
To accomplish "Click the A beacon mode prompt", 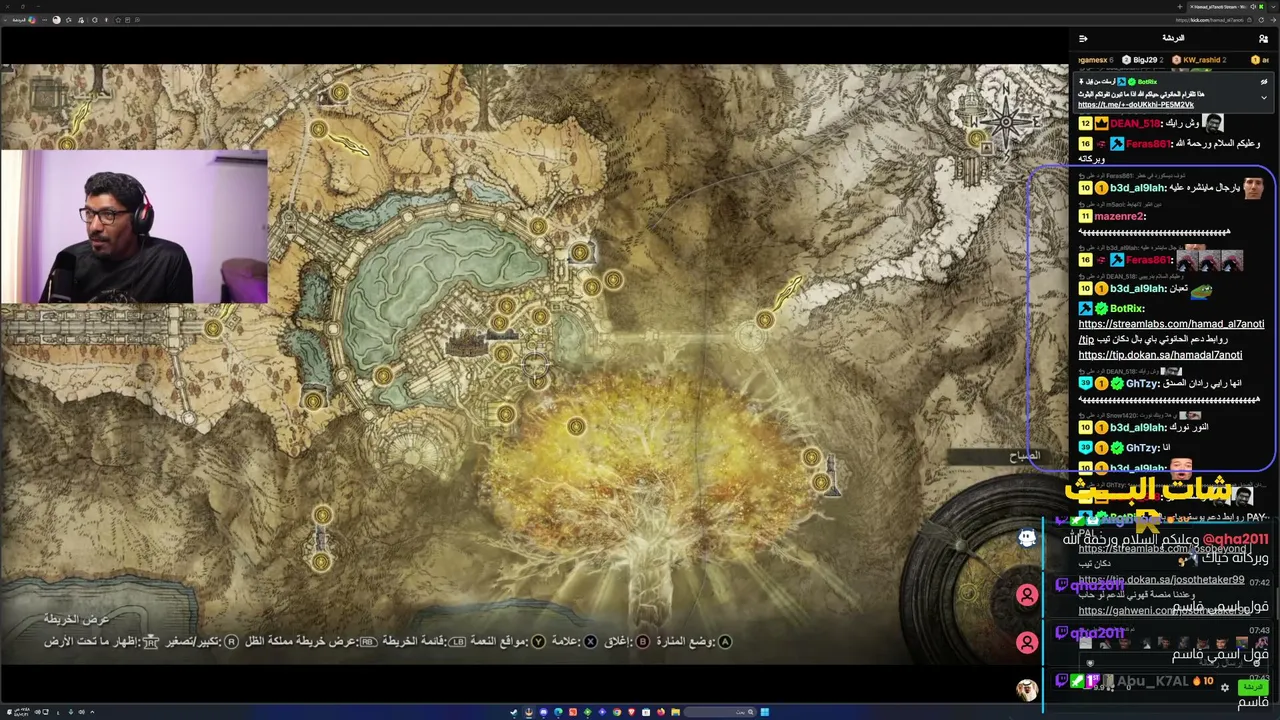I will pos(693,641).
